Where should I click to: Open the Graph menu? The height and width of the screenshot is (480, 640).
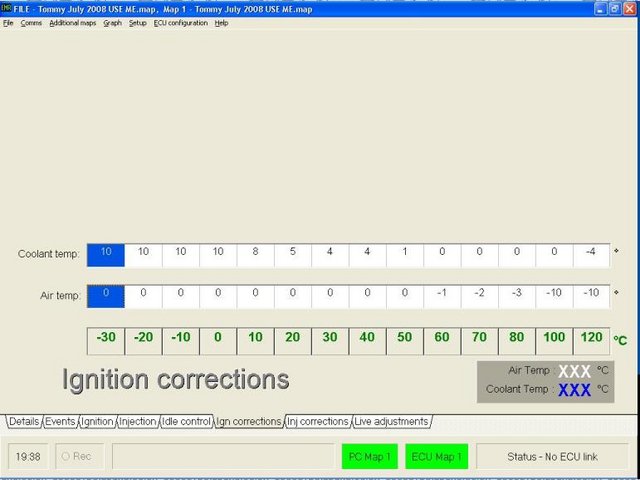tap(112, 23)
